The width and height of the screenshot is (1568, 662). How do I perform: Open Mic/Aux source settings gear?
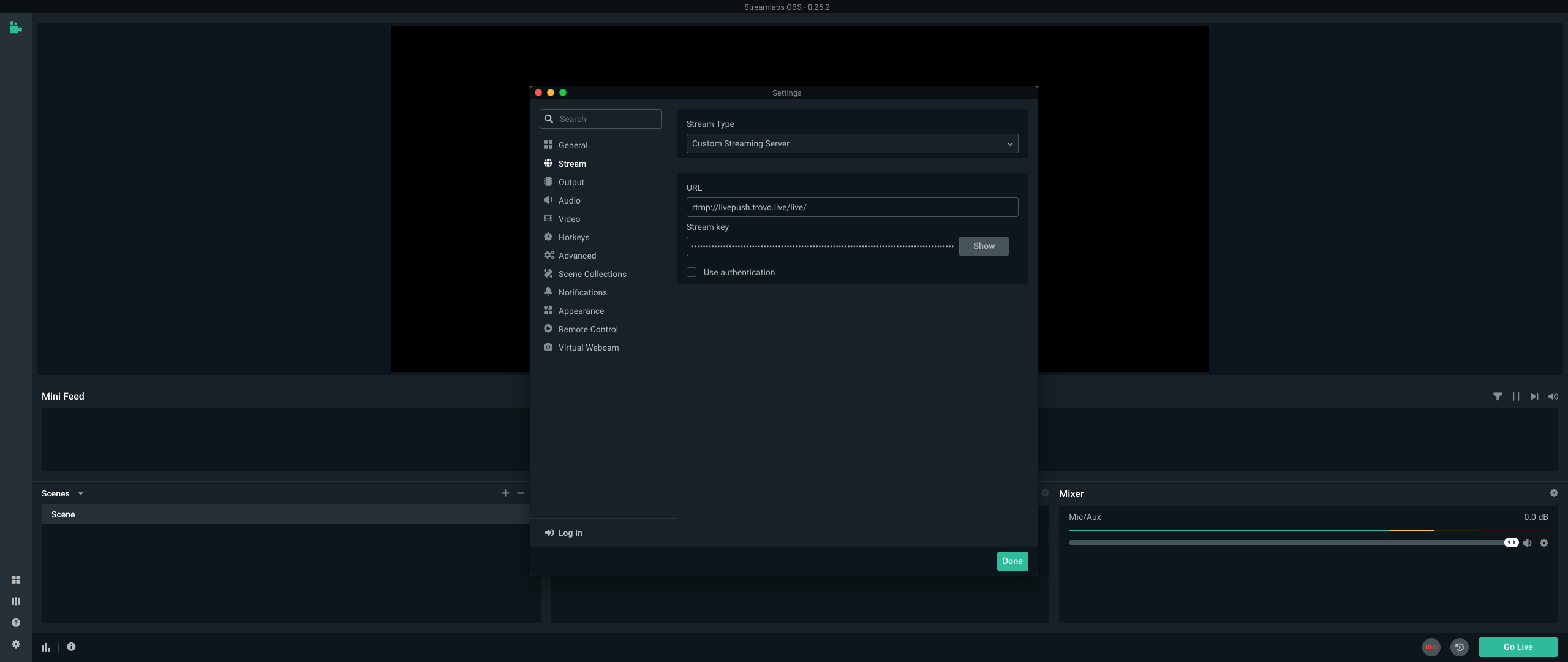(x=1544, y=543)
